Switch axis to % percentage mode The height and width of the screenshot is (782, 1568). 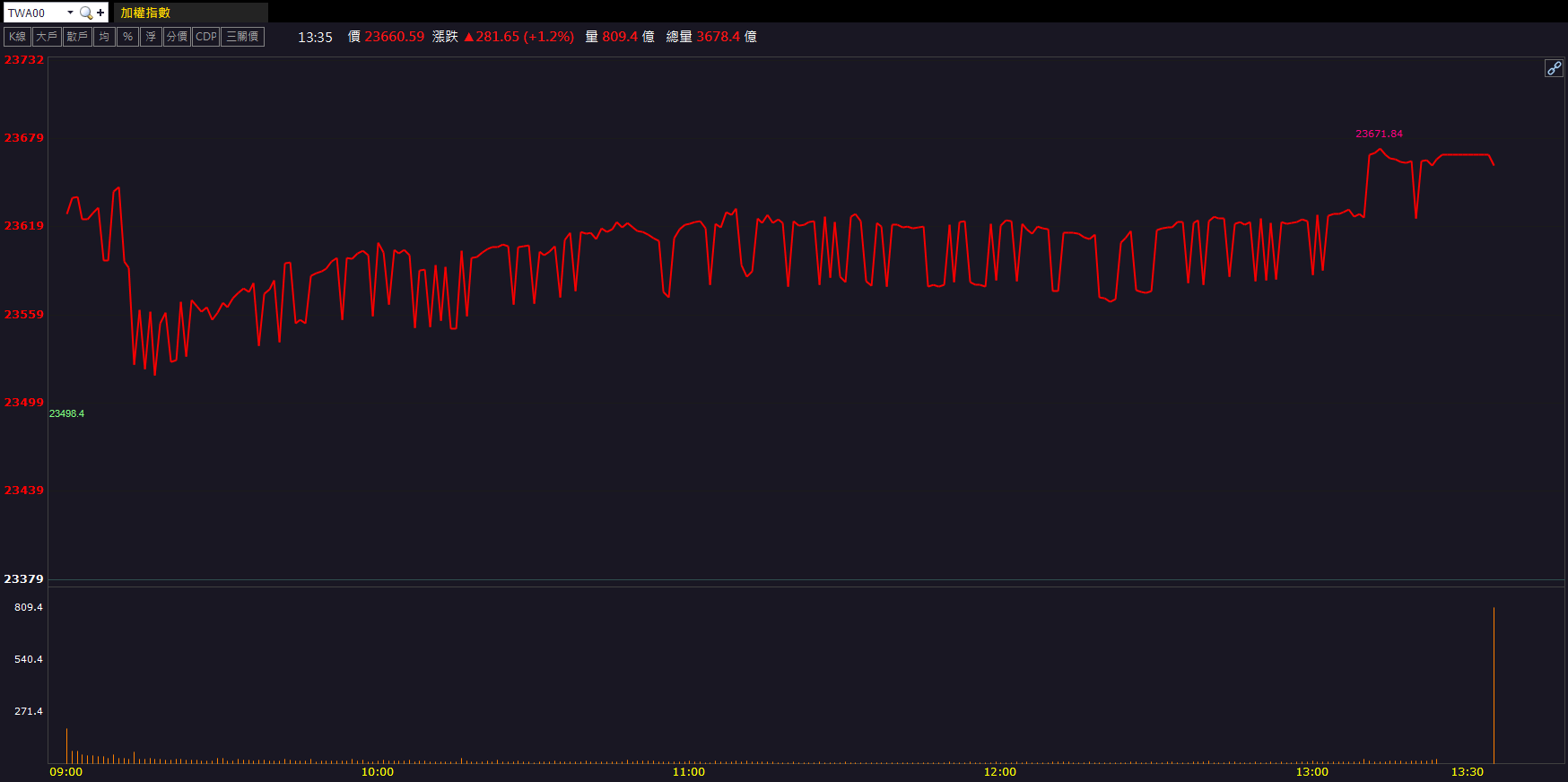coord(127,37)
